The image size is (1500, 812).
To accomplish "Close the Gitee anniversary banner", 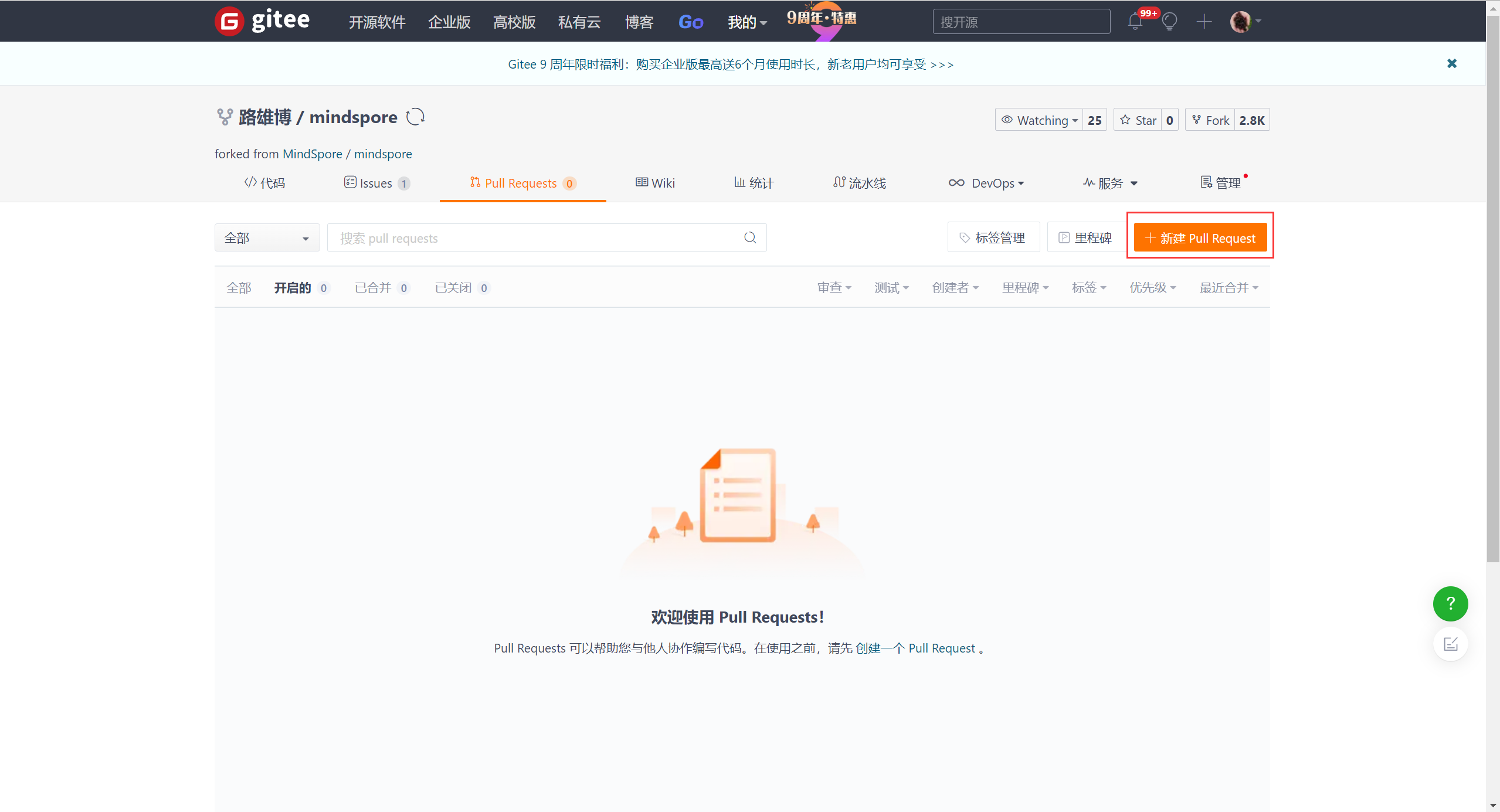I will point(1451,63).
